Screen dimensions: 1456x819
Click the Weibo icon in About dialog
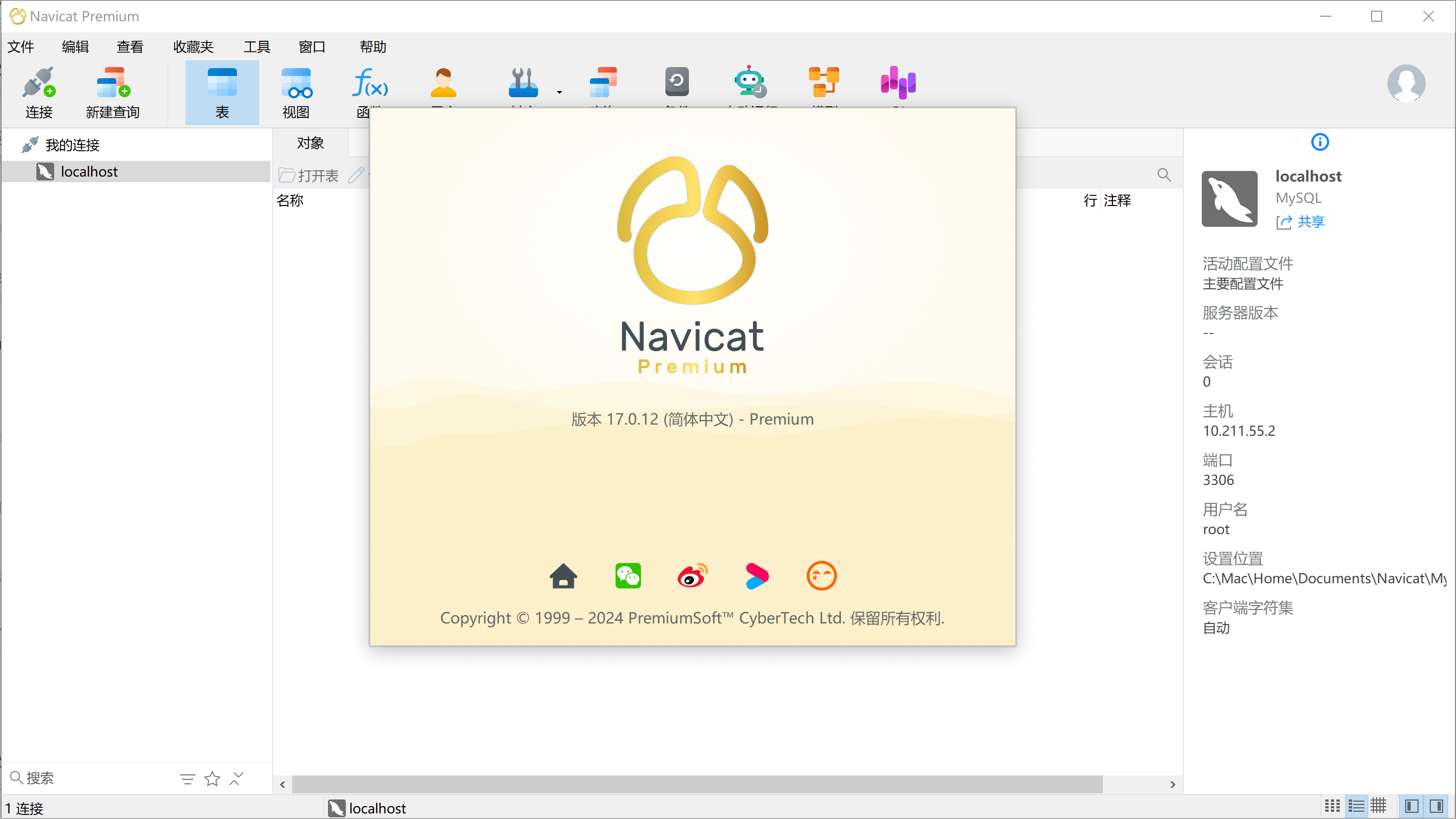tap(692, 576)
